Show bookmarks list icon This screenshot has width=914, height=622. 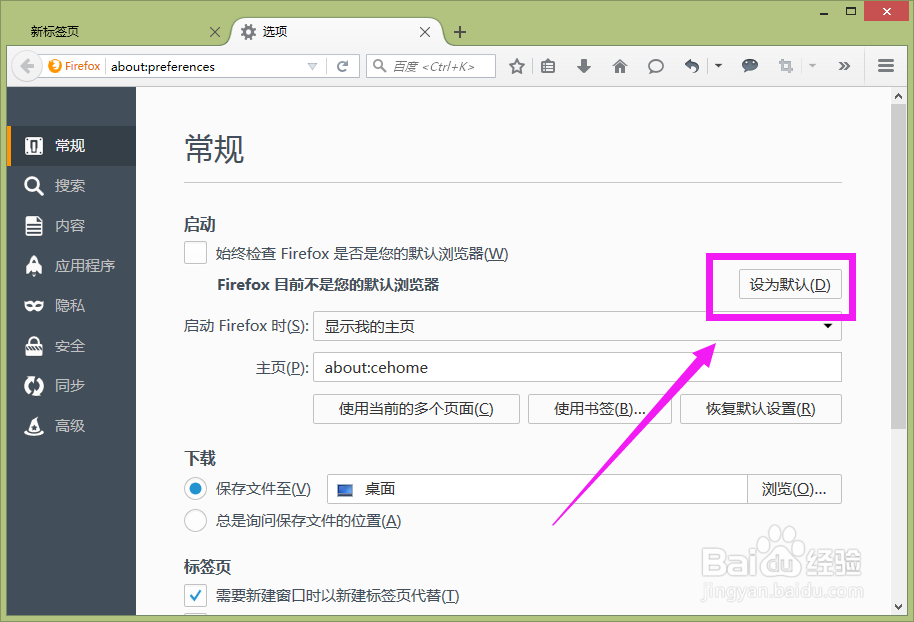(548, 66)
